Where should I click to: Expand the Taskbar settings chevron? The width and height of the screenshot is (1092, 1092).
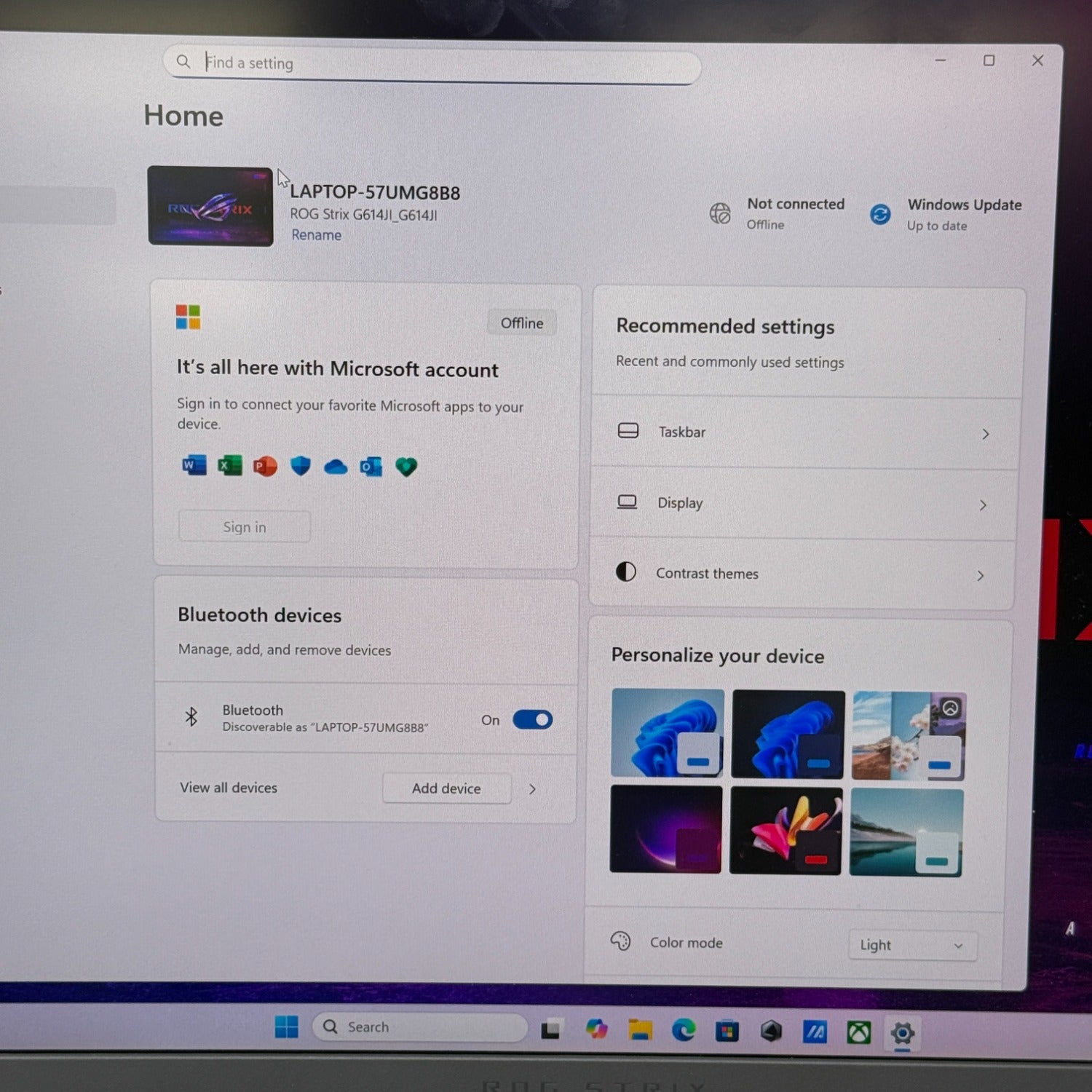click(x=985, y=434)
